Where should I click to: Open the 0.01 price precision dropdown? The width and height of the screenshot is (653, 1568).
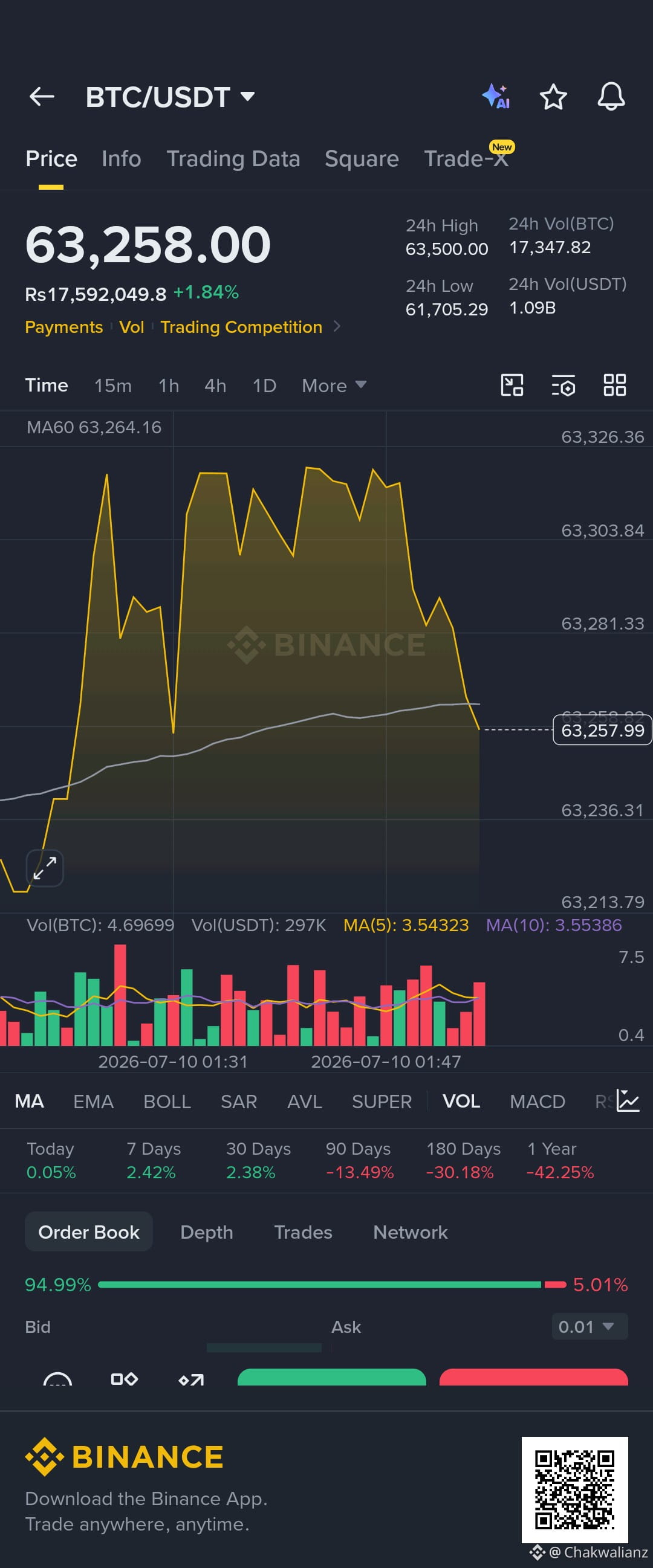click(589, 1326)
